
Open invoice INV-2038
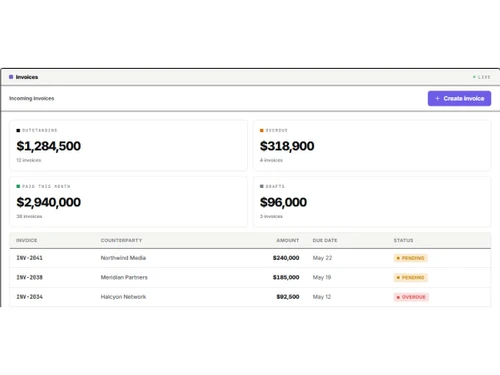(29, 277)
